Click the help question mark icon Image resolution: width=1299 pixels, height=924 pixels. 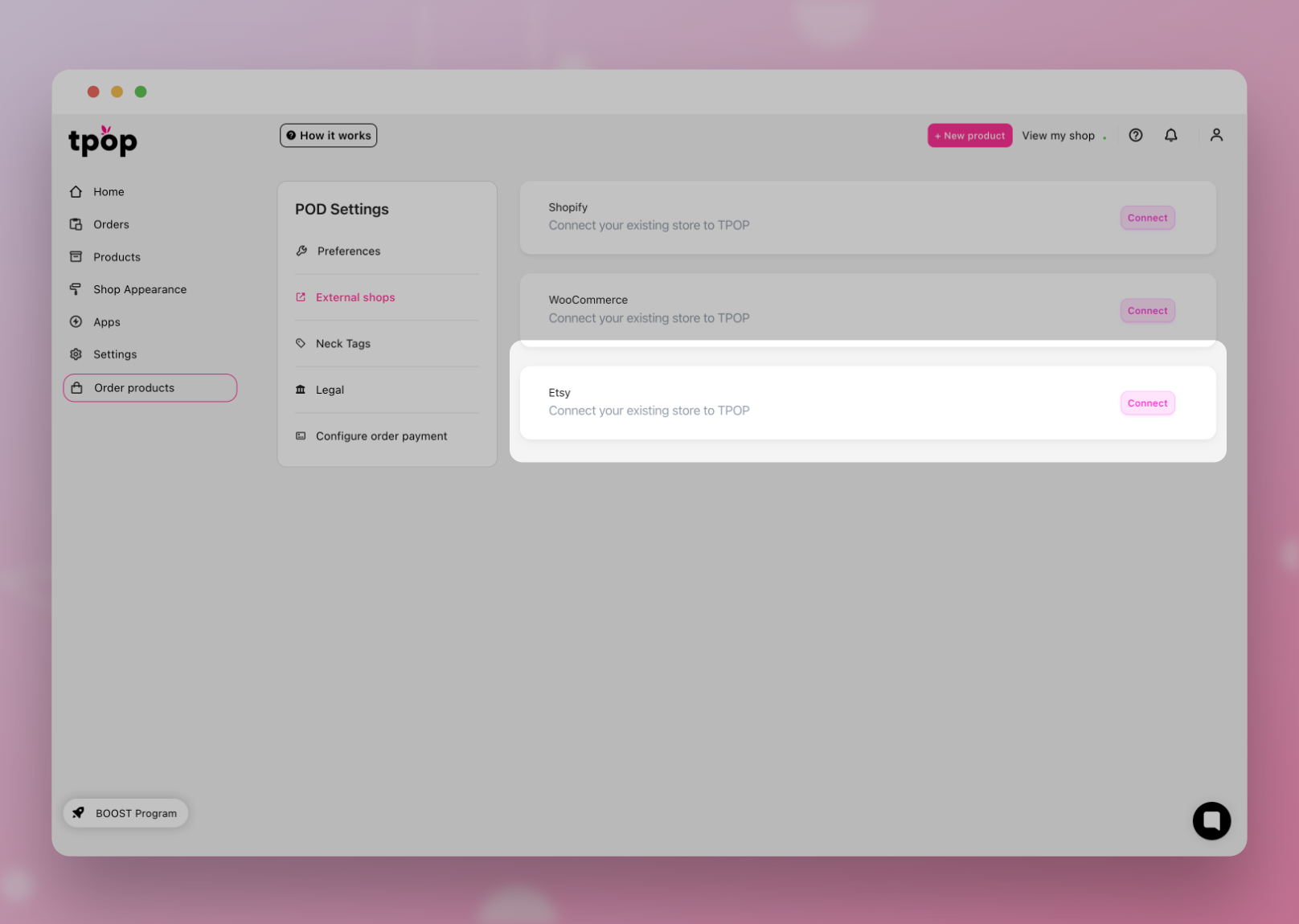[x=1135, y=135]
